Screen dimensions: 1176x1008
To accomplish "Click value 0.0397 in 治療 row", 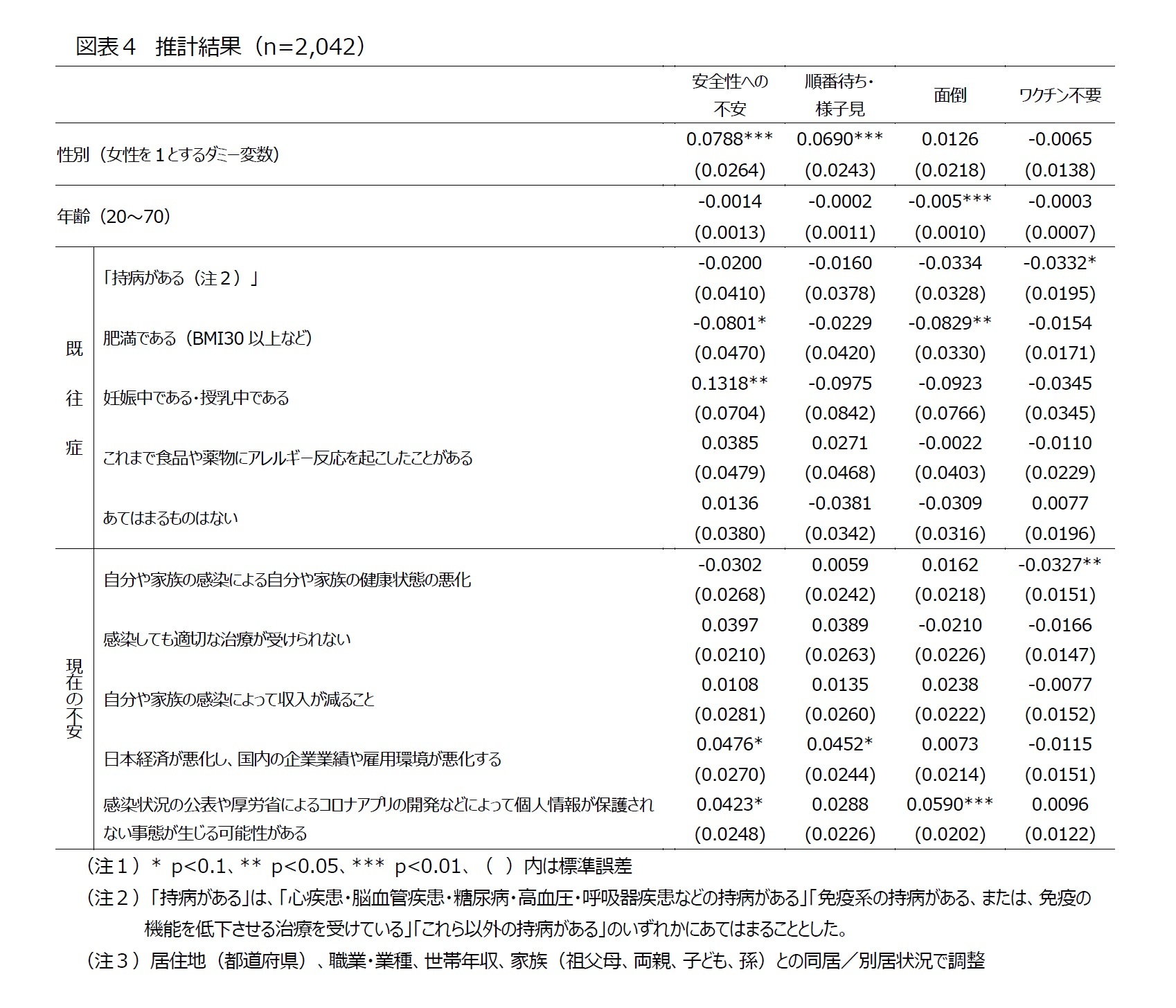I will click(730, 625).
